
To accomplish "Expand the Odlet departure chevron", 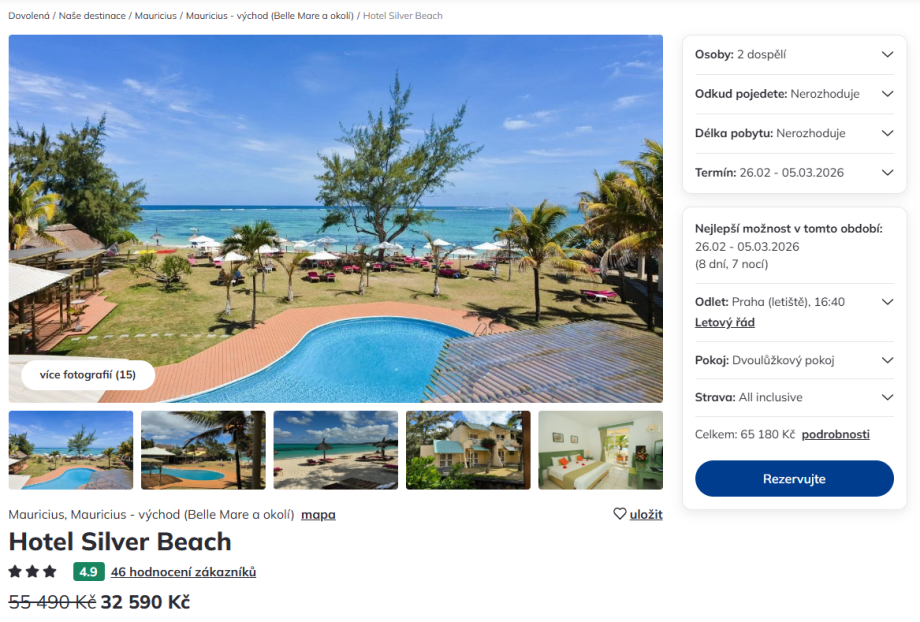I will tap(887, 302).
